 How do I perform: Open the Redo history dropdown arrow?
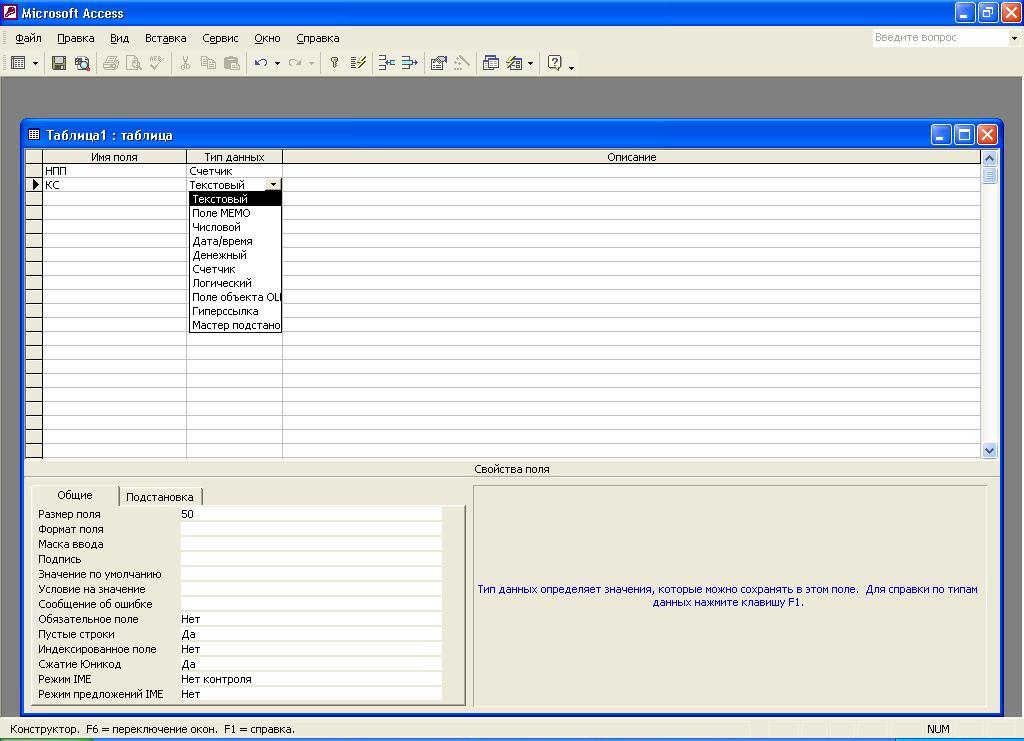[312, 63]
